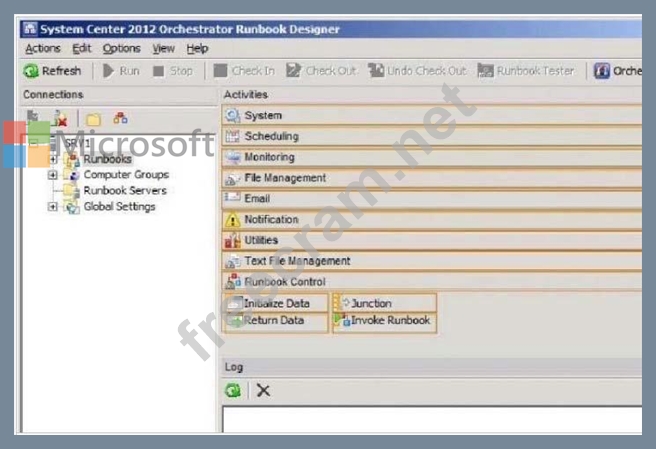Click the Monitoring category icon
Image resolution: width=656 pixels, height=449 pixels.
click(232, 157)
